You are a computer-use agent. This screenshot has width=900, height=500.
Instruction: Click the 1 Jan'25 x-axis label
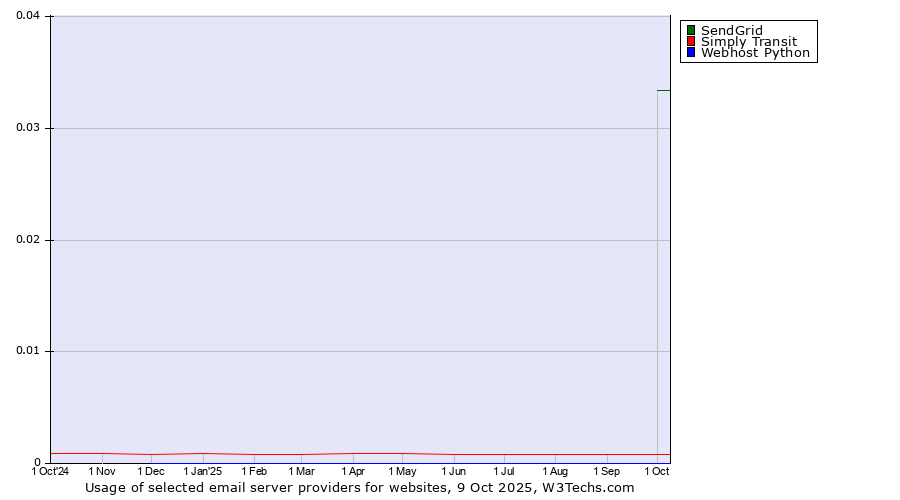(x=203, y=471)
